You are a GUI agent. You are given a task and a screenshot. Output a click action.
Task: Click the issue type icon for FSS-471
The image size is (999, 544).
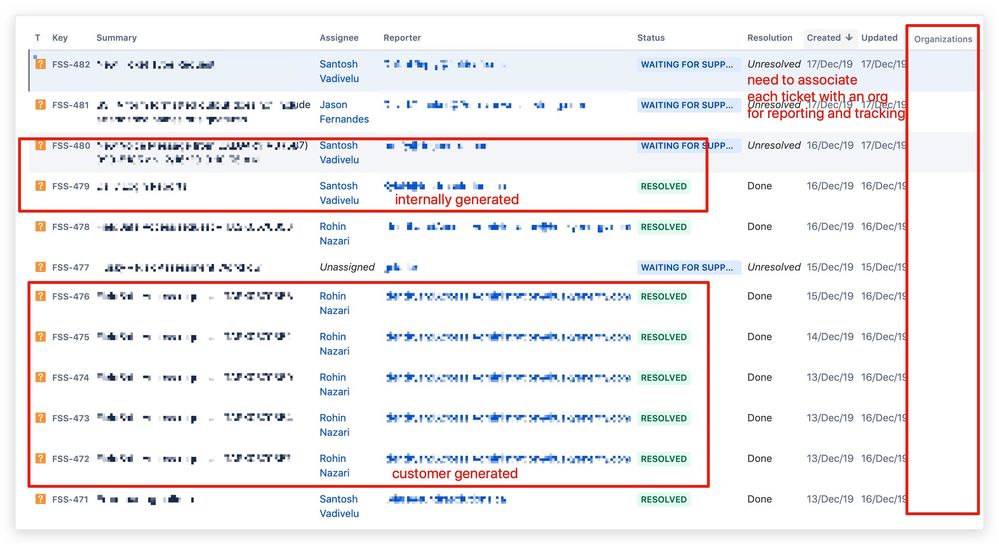pyautogui.click(x=40, y=499)
